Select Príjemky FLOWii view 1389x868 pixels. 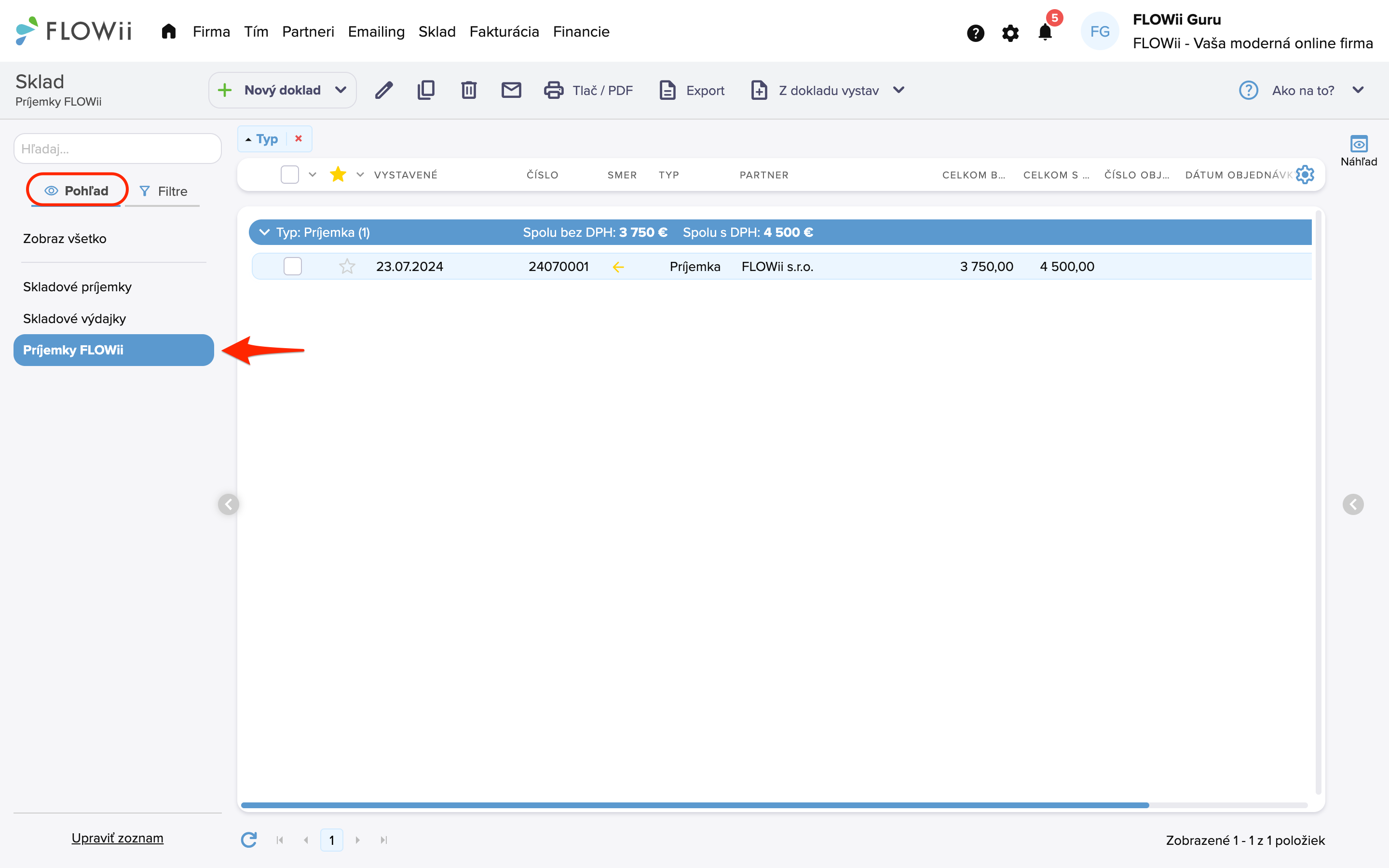point(114,350)
